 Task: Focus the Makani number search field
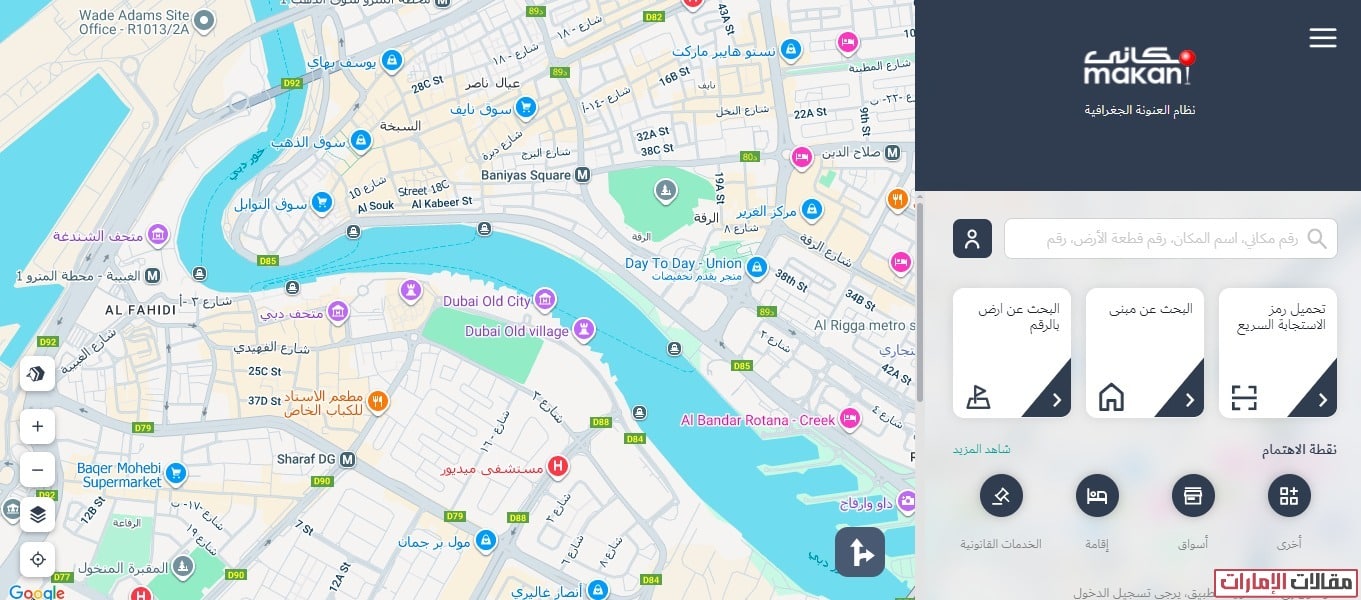coord(1171,239)
